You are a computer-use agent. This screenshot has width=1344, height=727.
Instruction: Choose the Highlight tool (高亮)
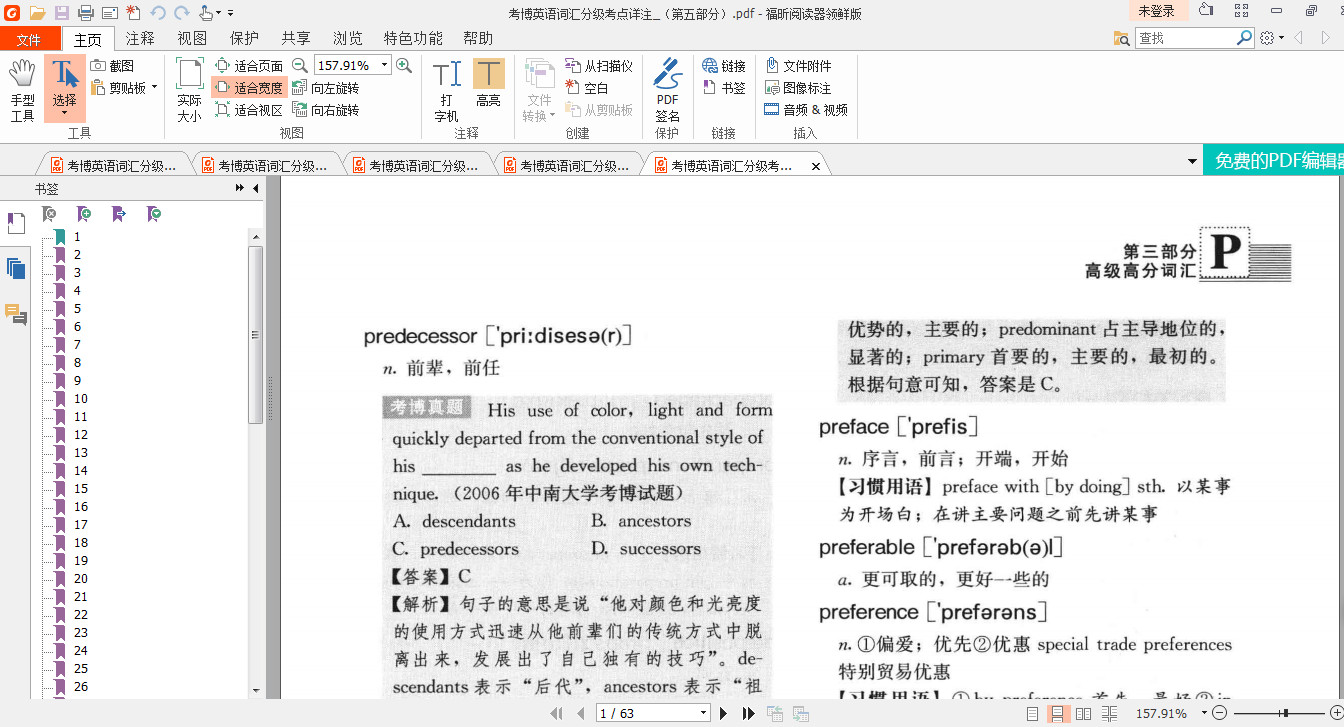click(x=488, y=83)
